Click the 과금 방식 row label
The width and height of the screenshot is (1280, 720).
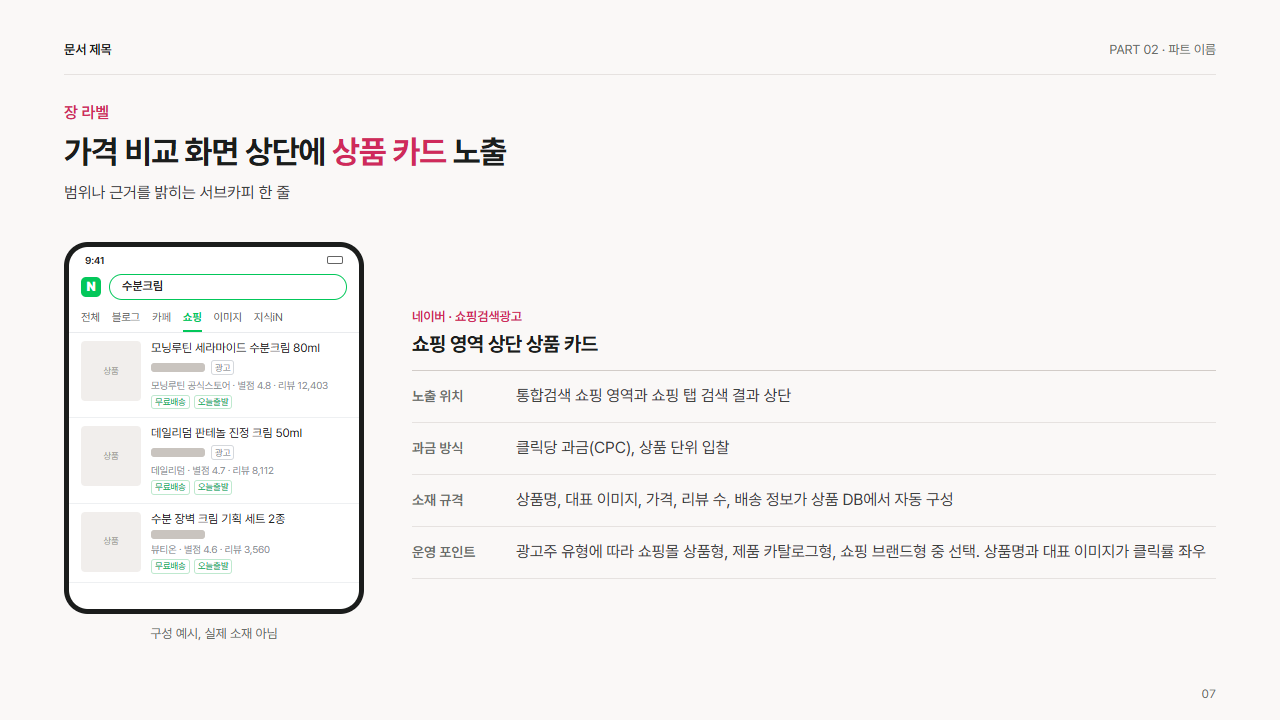pos(438,448)
